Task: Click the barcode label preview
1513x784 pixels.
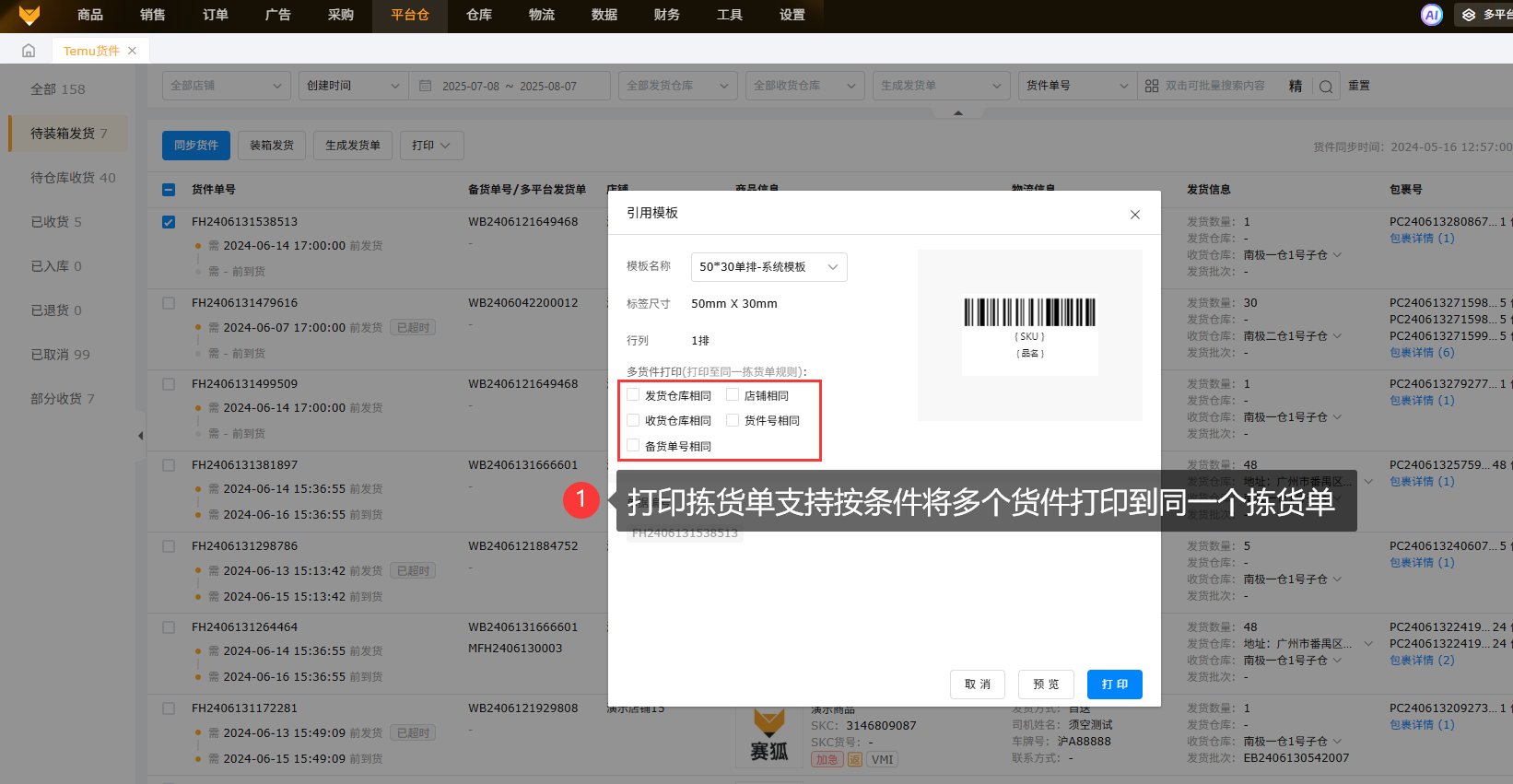Action: pyautogui.click(x=1029, y=333)
